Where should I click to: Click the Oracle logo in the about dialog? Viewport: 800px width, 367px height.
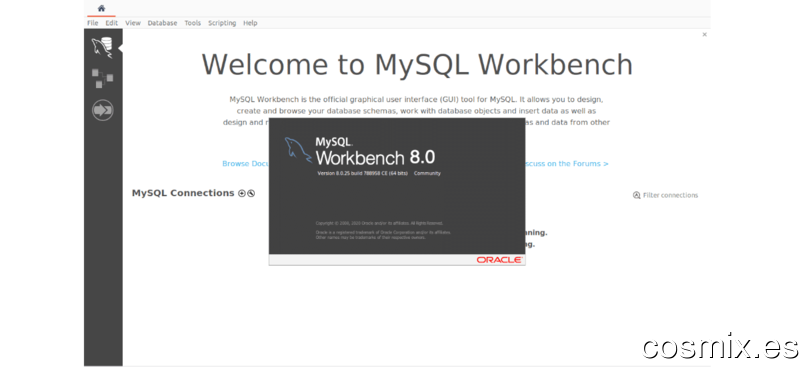[x=499, y=260]
